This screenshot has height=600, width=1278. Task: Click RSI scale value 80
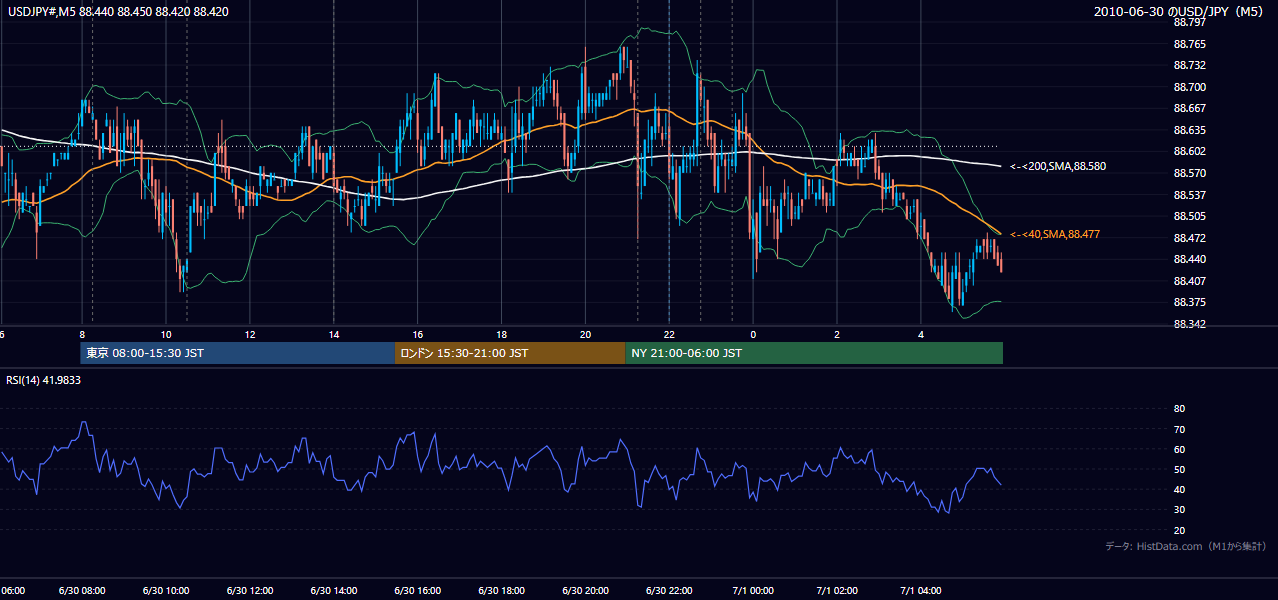pyautogui.click(x=1179, y=409)
